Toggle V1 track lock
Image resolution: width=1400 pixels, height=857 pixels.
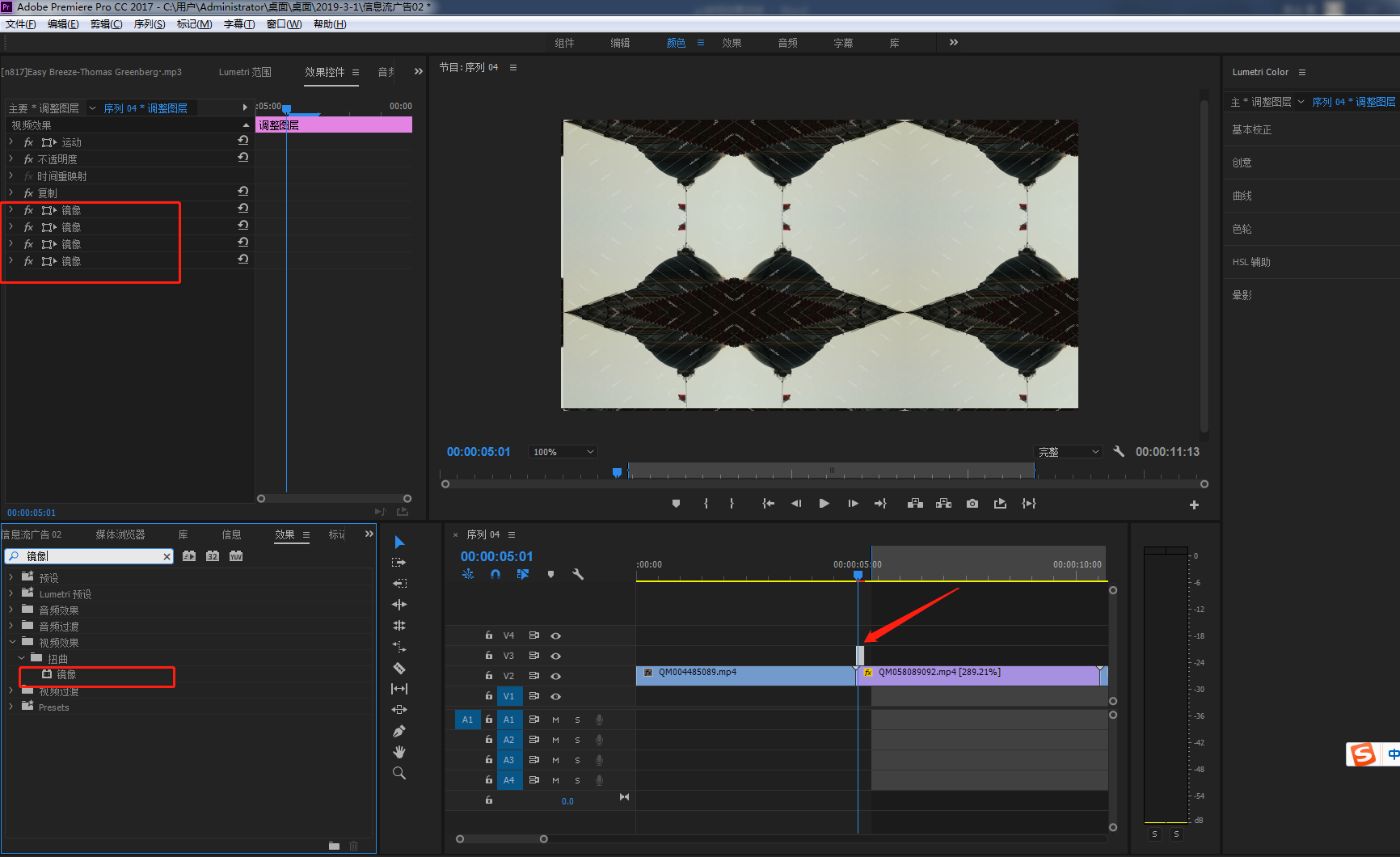(x=489, y=696)
